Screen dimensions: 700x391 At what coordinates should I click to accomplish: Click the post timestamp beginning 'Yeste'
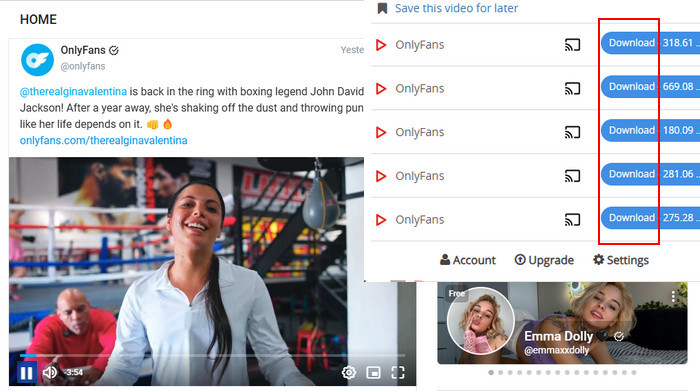click(x=352, y=50)
